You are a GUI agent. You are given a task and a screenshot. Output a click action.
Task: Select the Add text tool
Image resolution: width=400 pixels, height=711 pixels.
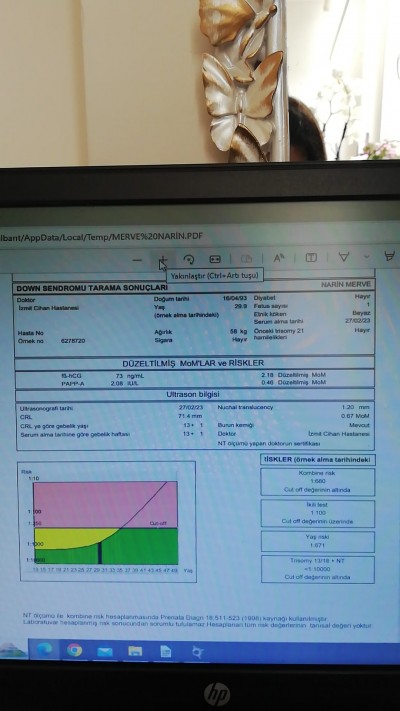pos(311,258)
